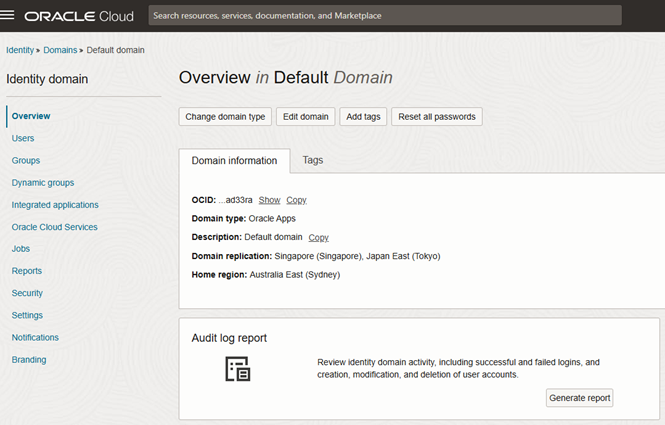Click the Audit log report heading
Viewport: 665px width, 425px height.
point(229,338)
